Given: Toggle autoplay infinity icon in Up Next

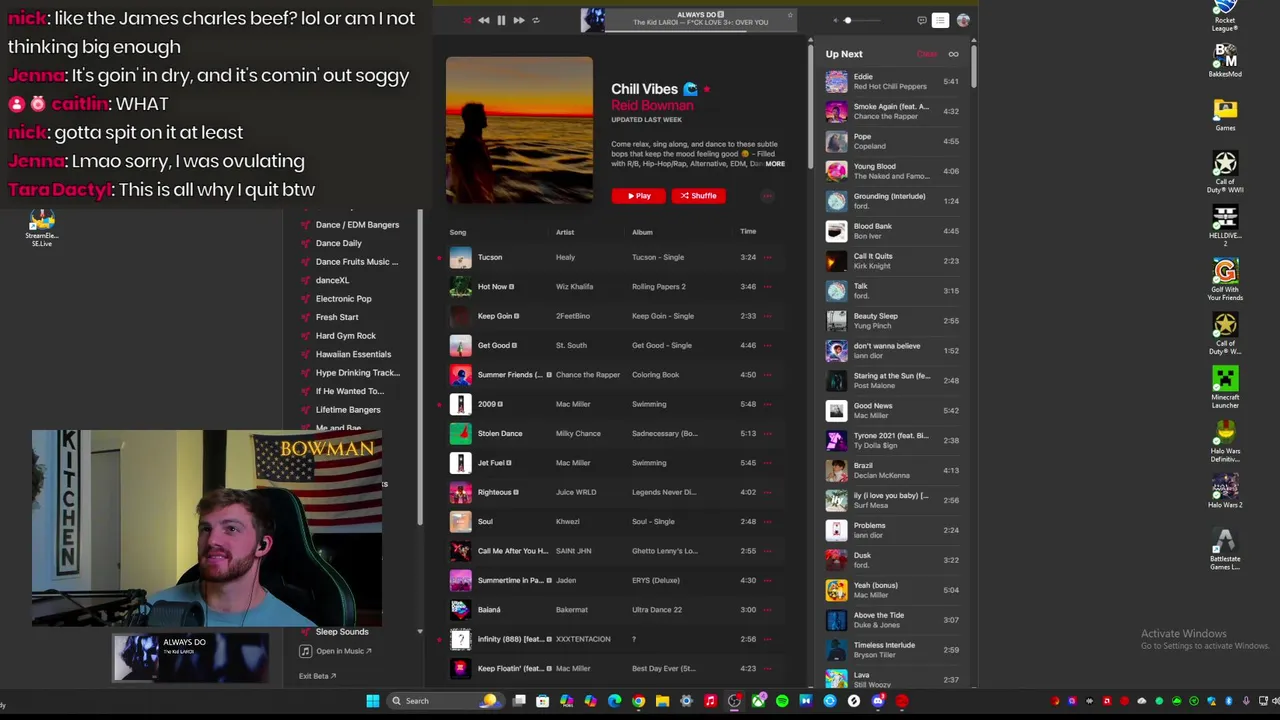Looking at the screenshot, I should pyautogui.click(x=953, y=54).
